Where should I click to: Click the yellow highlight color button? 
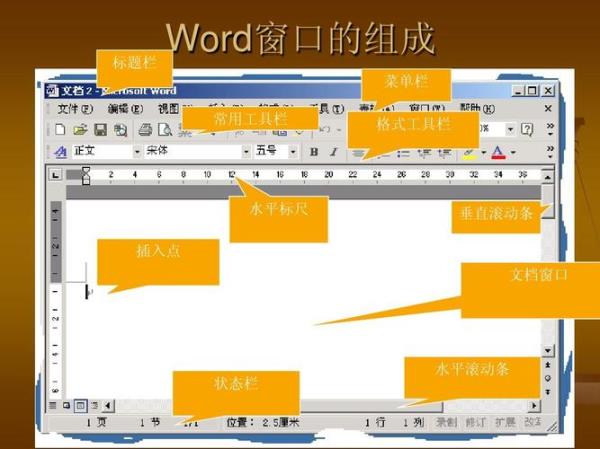(x=470, y=152)
